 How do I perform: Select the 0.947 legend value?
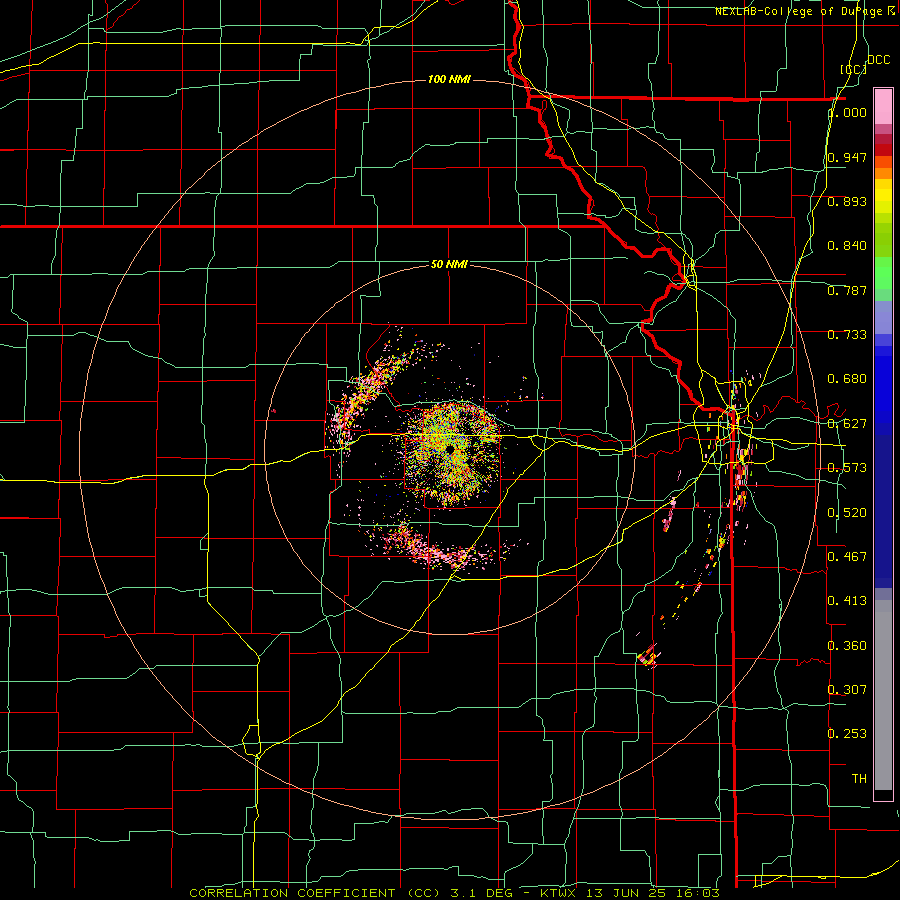[847, 157]
